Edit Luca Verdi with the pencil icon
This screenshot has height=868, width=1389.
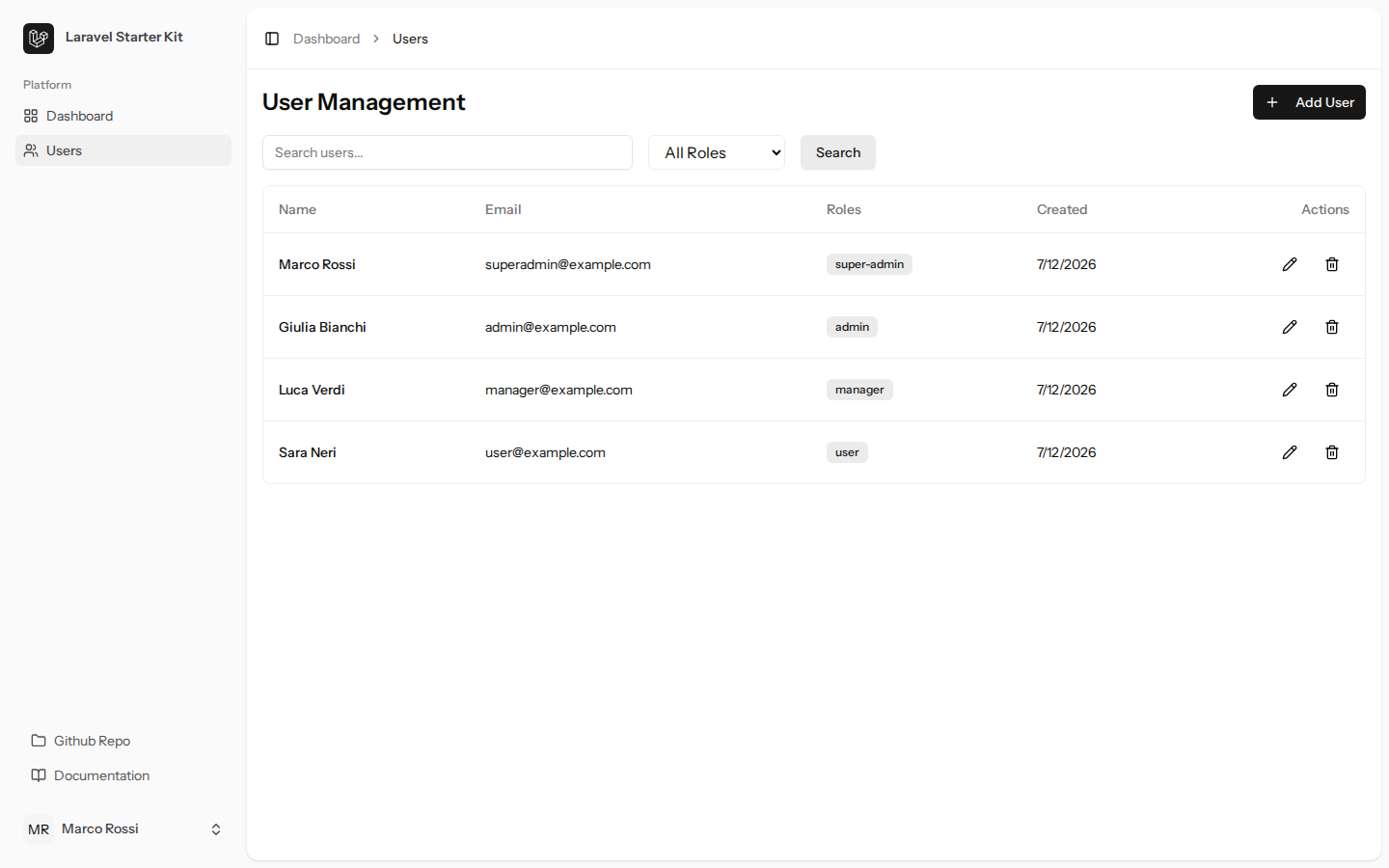pos(1290,390)
